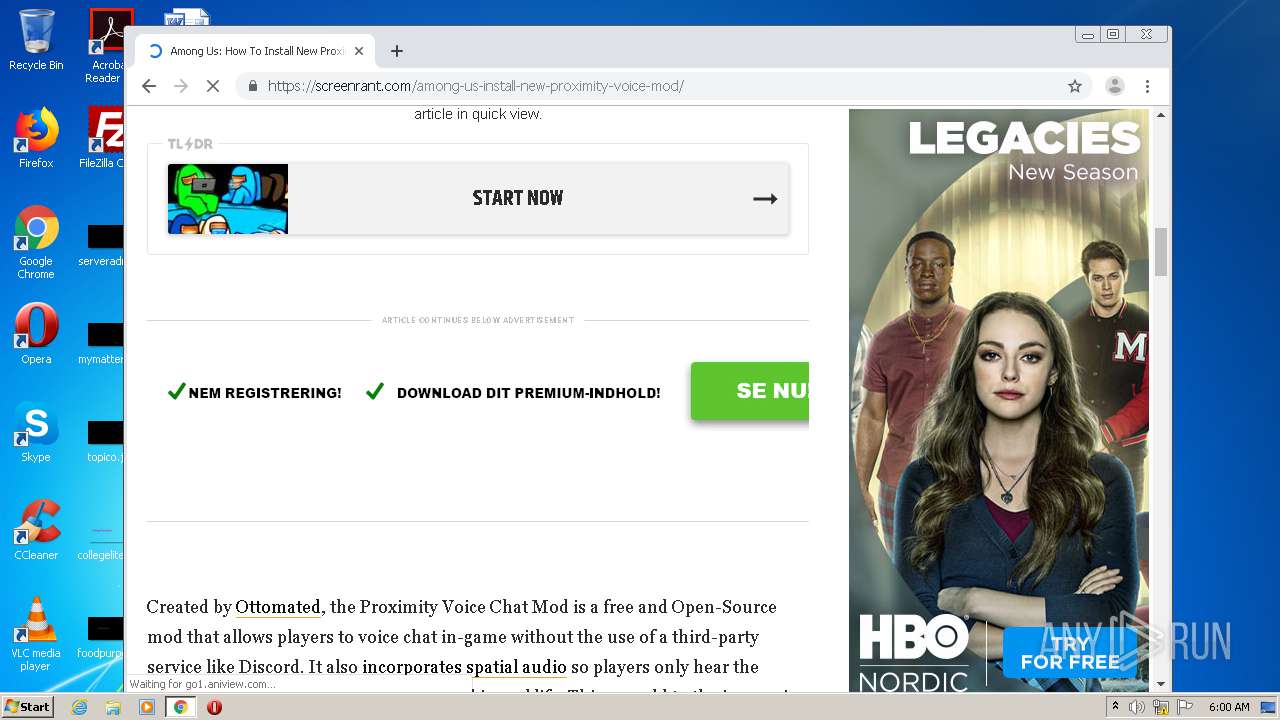This screenshot has width=1280, height=720.
Task: Open Google Chrome desktop shortcut
Action: click(36, 242)
